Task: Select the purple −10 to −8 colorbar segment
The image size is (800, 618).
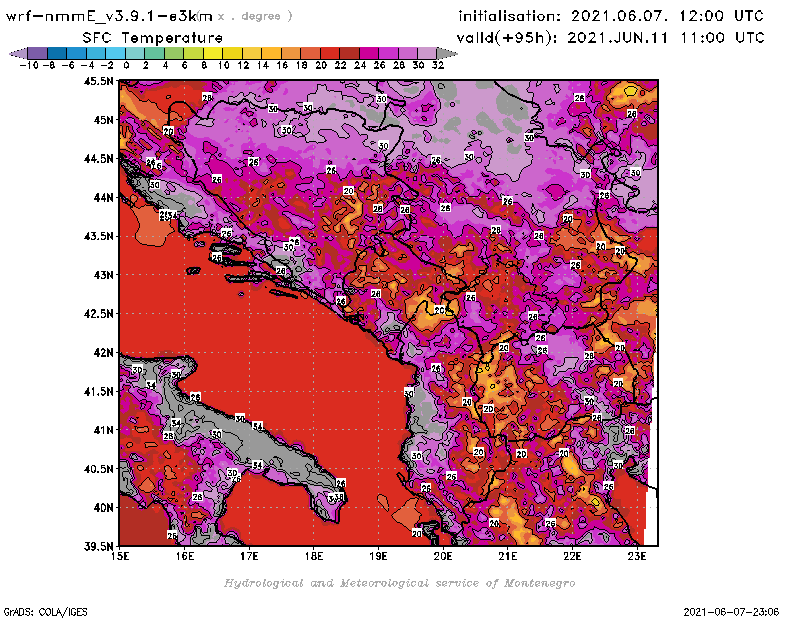Action: tap(36, 52)
